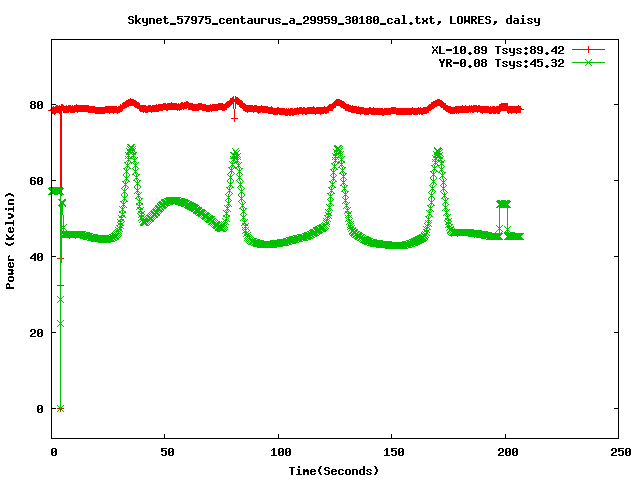Click the y-axis tick label "80"
The width and height of the screenshot is (640, 480).
pos(36,105)
